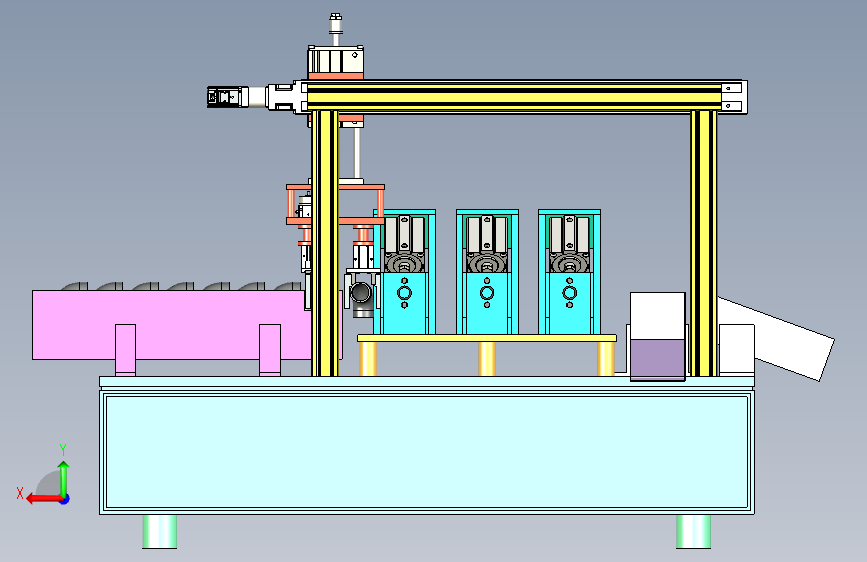Select the right pink conveyor support leg

[x=270, y=350]
